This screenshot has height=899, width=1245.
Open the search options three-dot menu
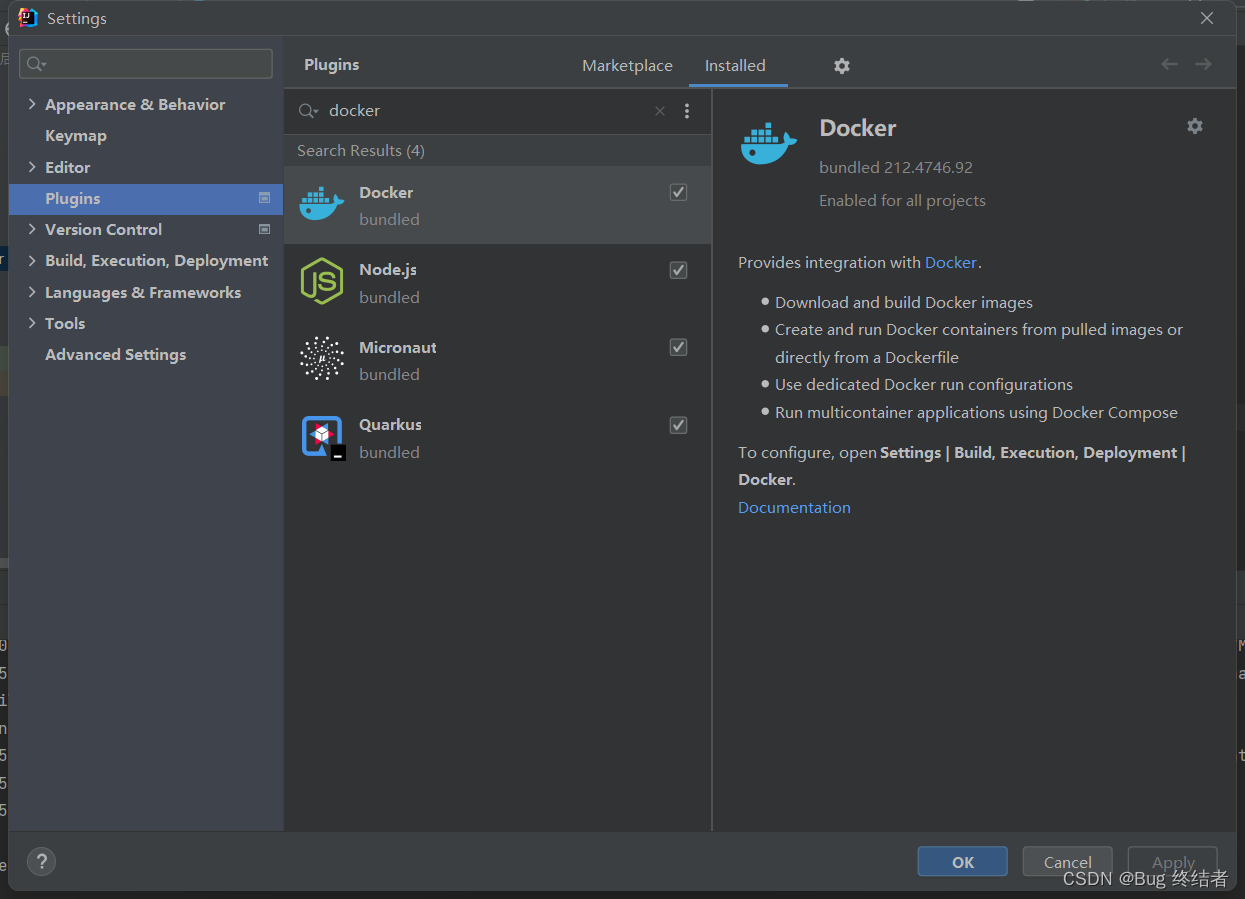click(x=687, y=111)
